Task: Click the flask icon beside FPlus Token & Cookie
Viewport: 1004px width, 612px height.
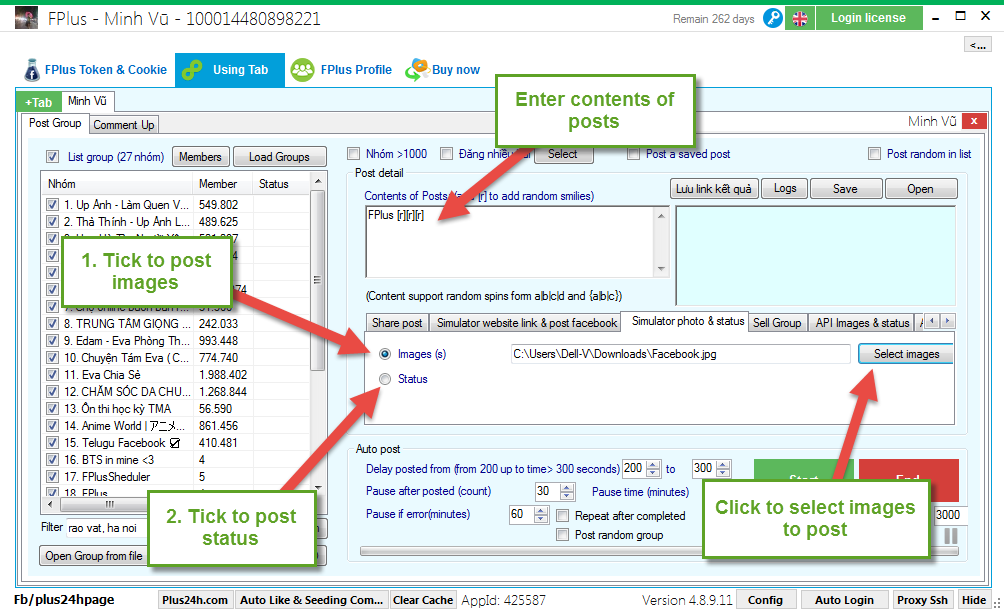Action: 32,70
